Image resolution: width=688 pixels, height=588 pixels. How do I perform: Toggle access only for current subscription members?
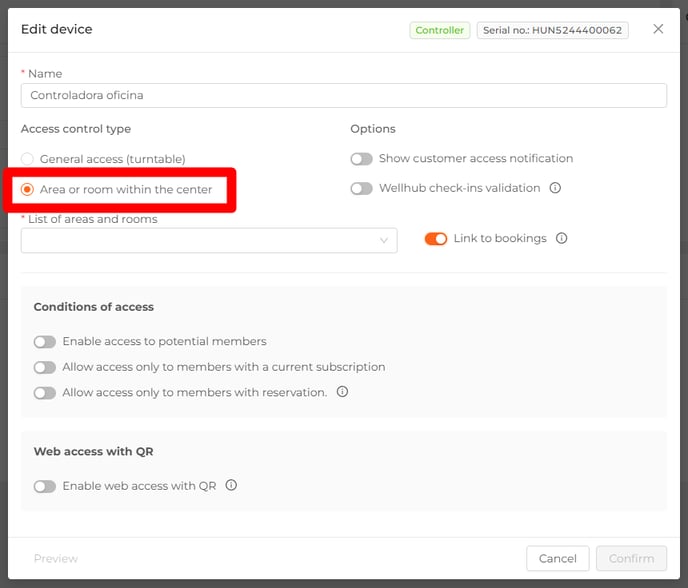click(45, 367)
